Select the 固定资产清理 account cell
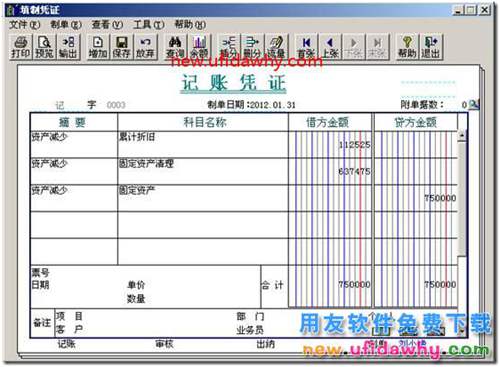The image size is (500, 367). tap(203, 171)
